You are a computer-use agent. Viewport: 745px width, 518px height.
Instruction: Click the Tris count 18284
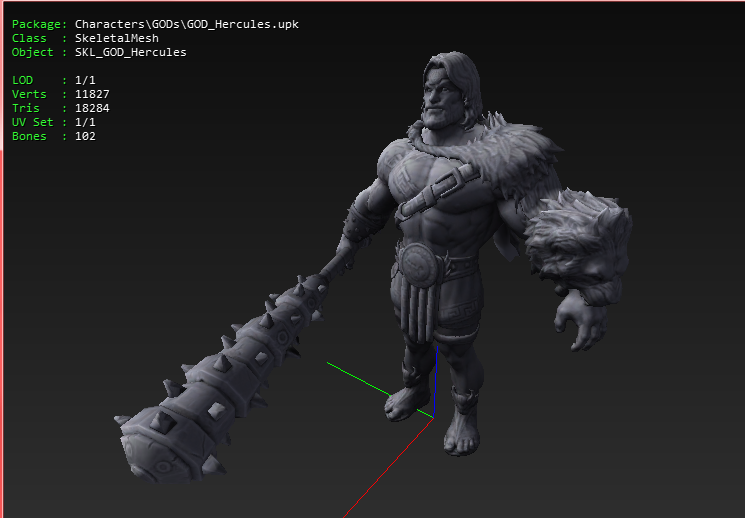92,108
